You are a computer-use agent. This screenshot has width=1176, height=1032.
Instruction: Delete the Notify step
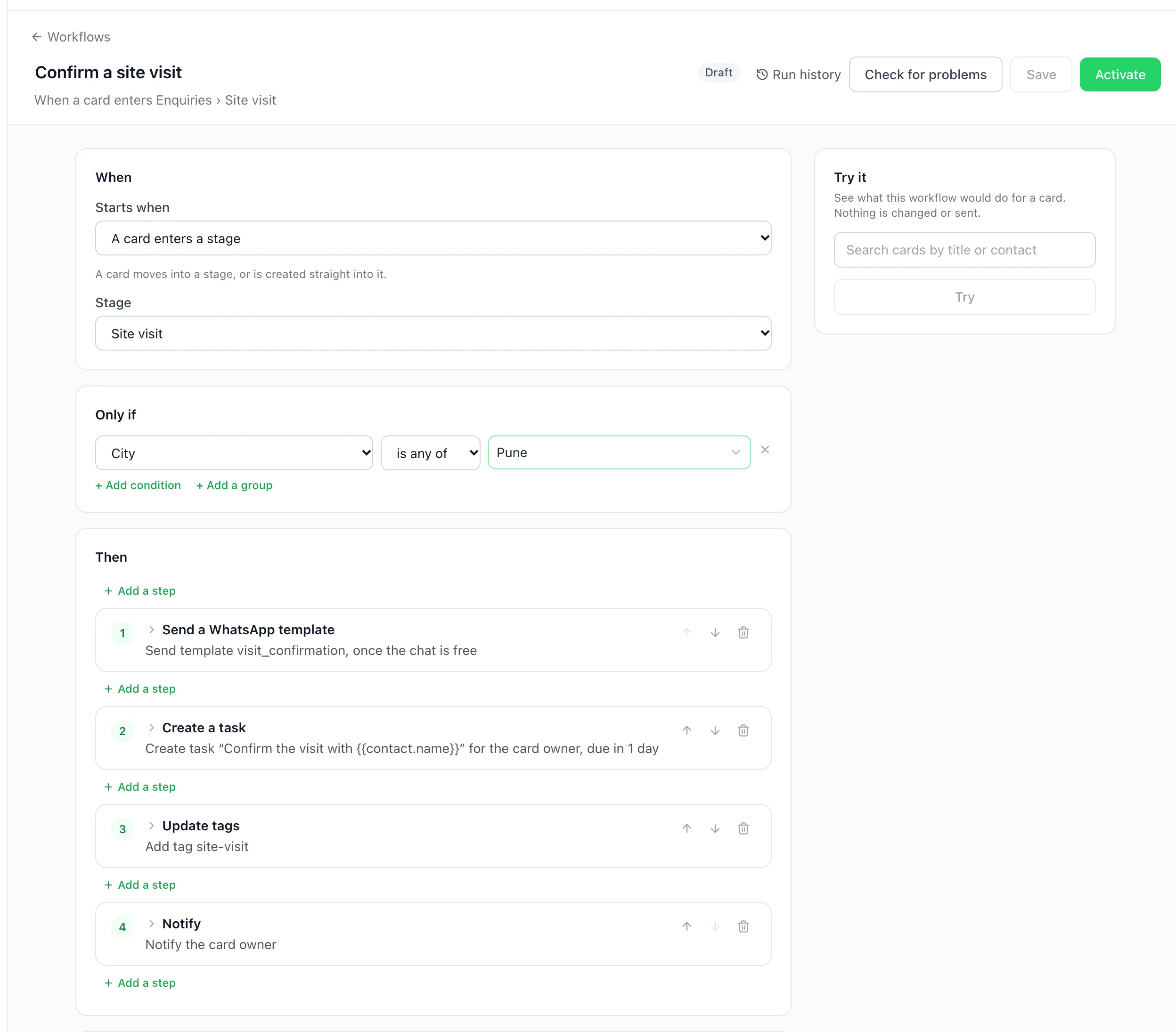click(x=743, y=926)
